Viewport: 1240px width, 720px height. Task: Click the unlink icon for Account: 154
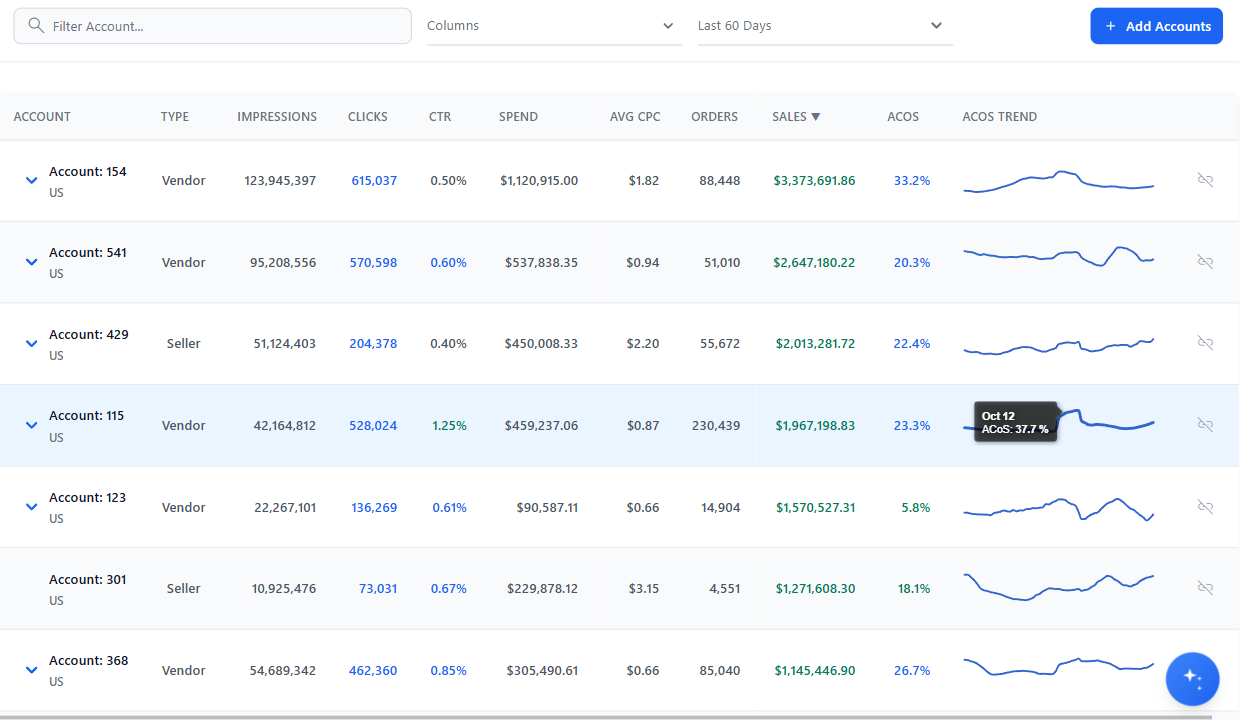(x=1205, y=180)
